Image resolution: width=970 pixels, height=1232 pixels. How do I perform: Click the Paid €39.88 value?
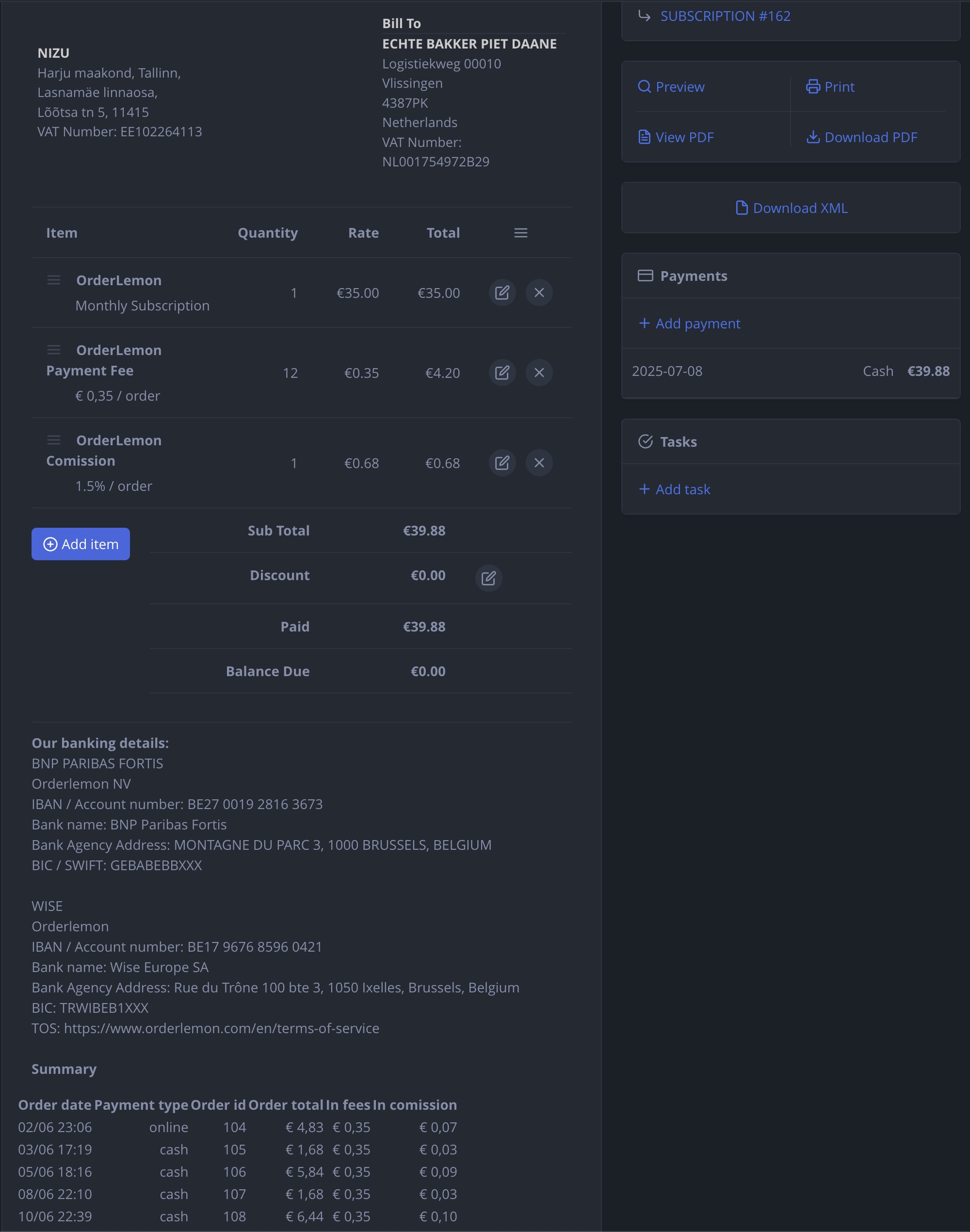click(x=424, y=627)
